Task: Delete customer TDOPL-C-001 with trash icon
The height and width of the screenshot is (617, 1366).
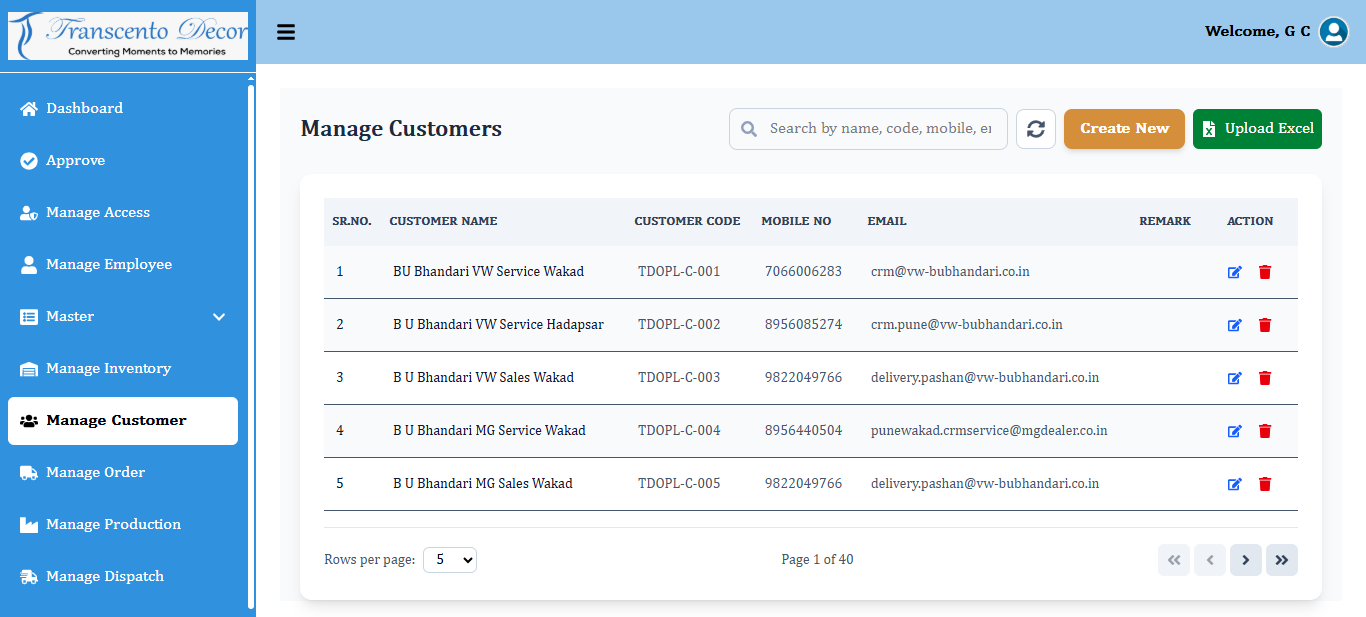Action: tap(1265, 272)
